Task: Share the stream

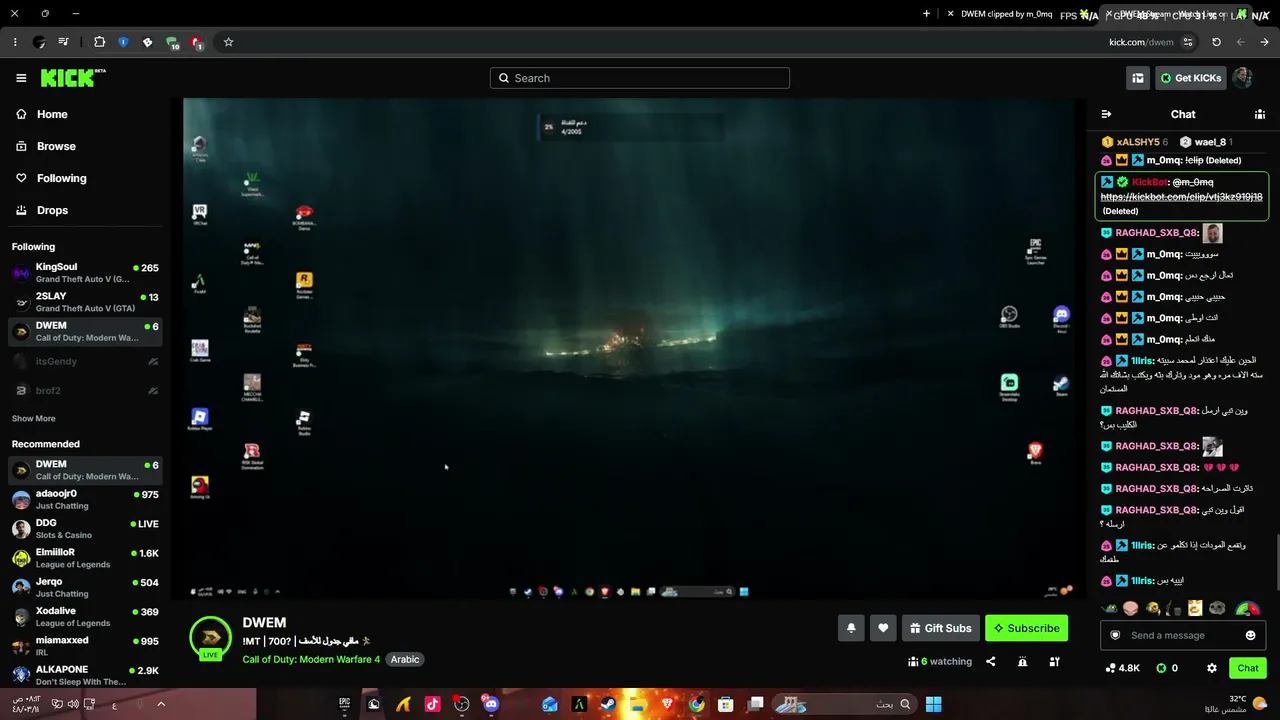Action: click(x=991, y=661)
